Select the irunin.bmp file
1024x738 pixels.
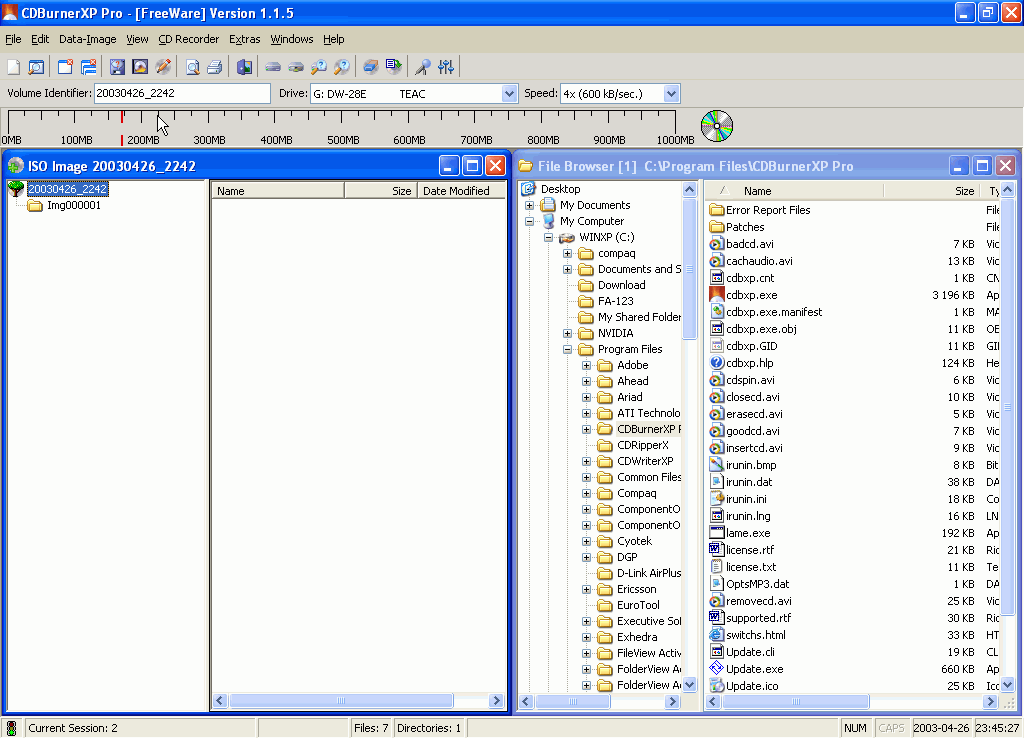(x=743, y=465)
